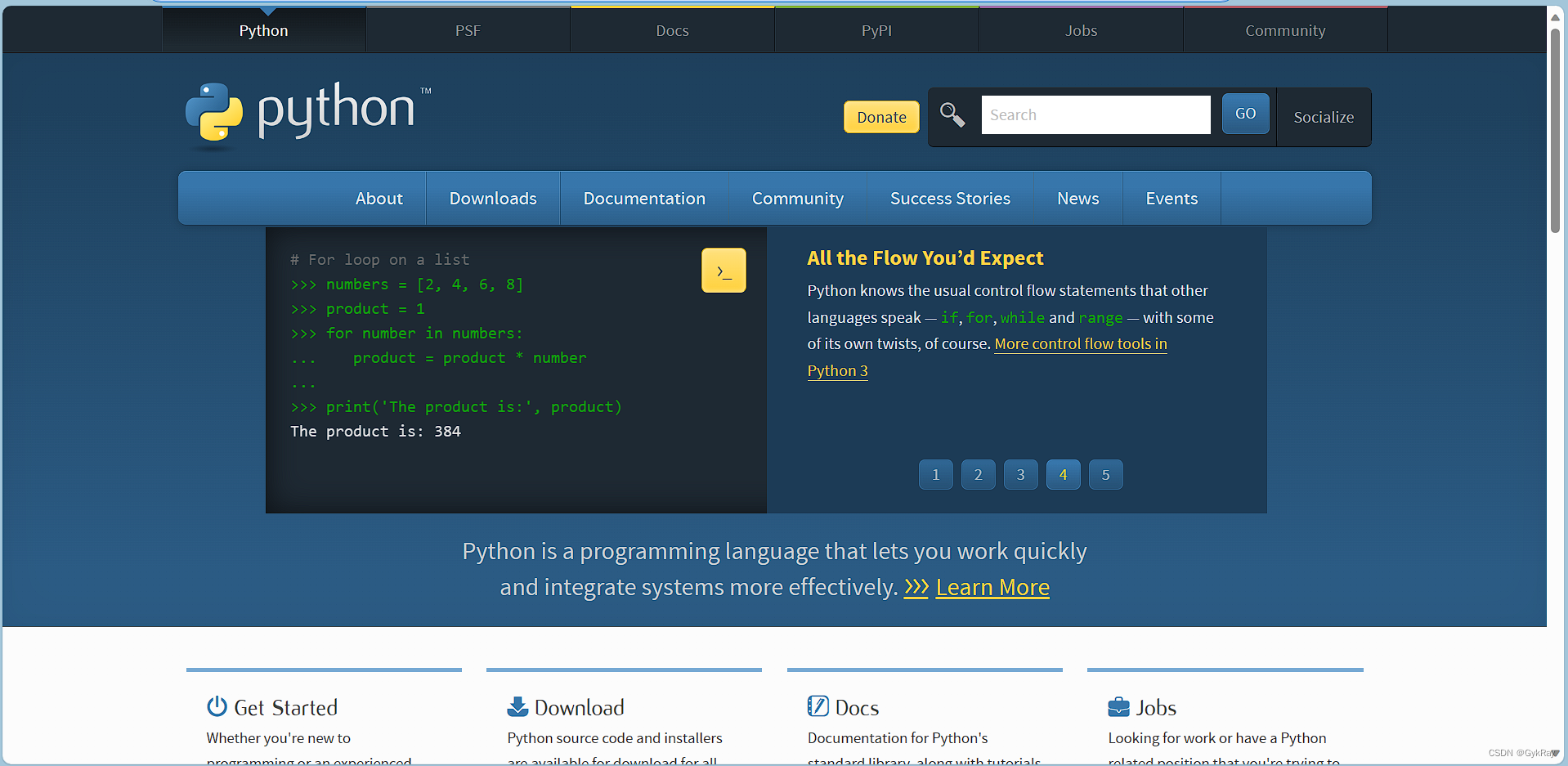Open the Community menu in main navigation

coord(798,198)
